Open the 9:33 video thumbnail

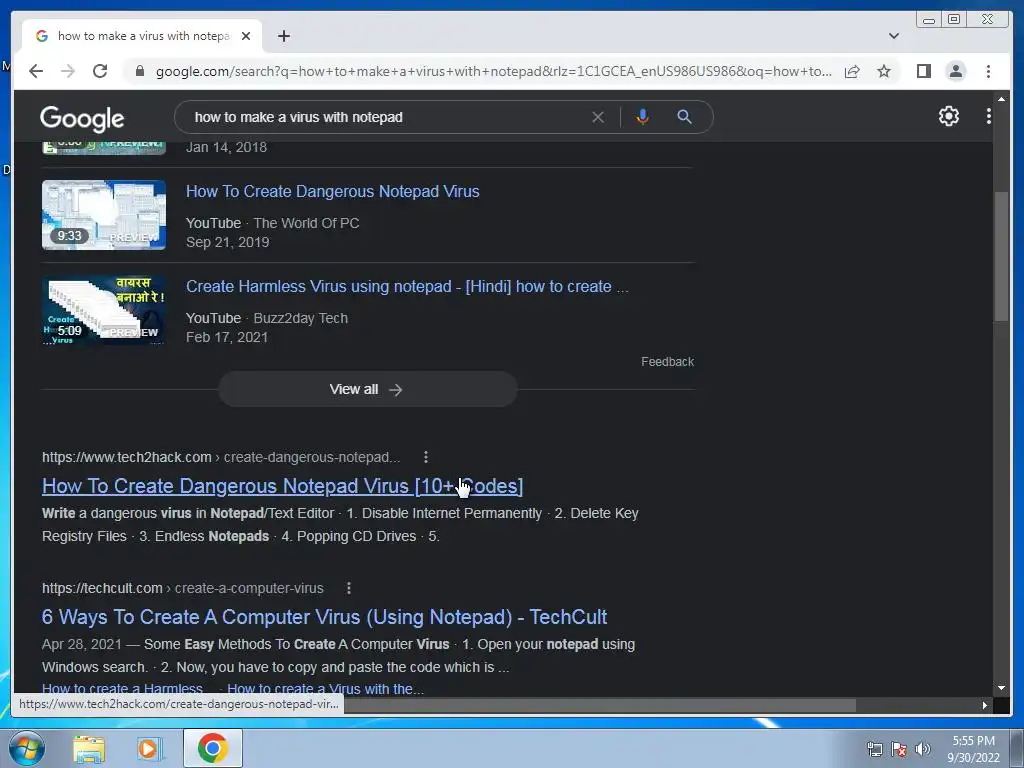[104, 215]
